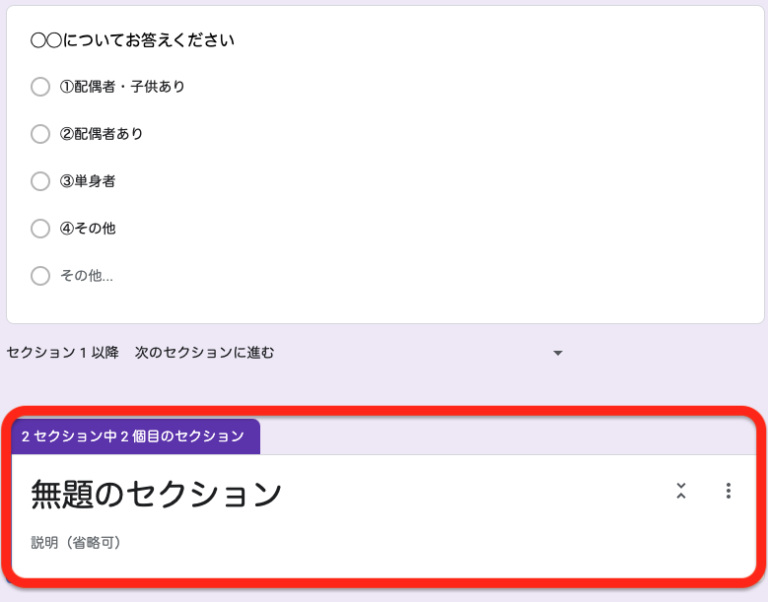Choose the ②配偶者あり radio circle
The width and height of the screenshot is (768, 602).
click(40, 134)
